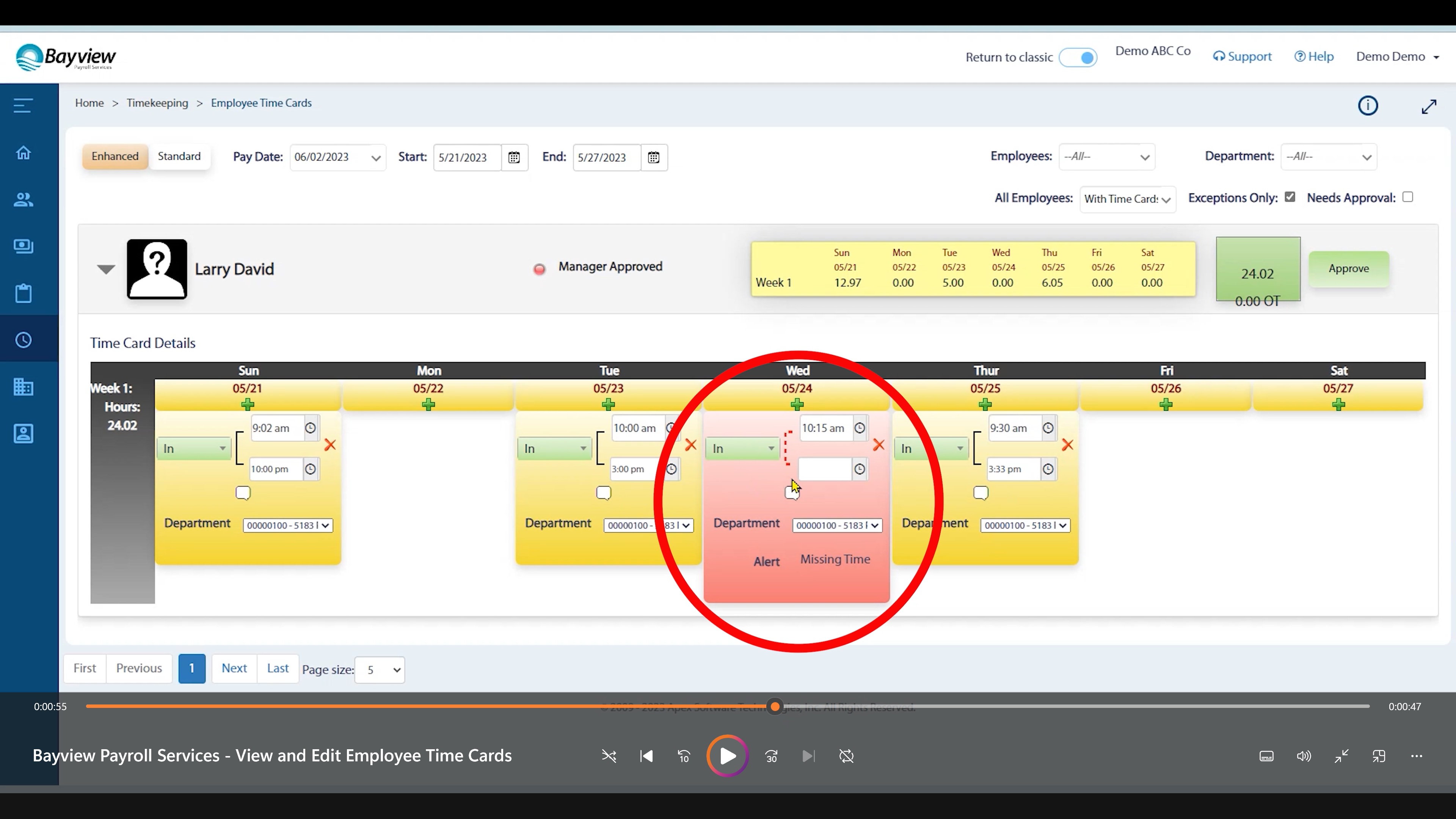Viewport: 1456px width, 819px height.
Task: Open the Pay Date dropdown
Action: [337, 158]
